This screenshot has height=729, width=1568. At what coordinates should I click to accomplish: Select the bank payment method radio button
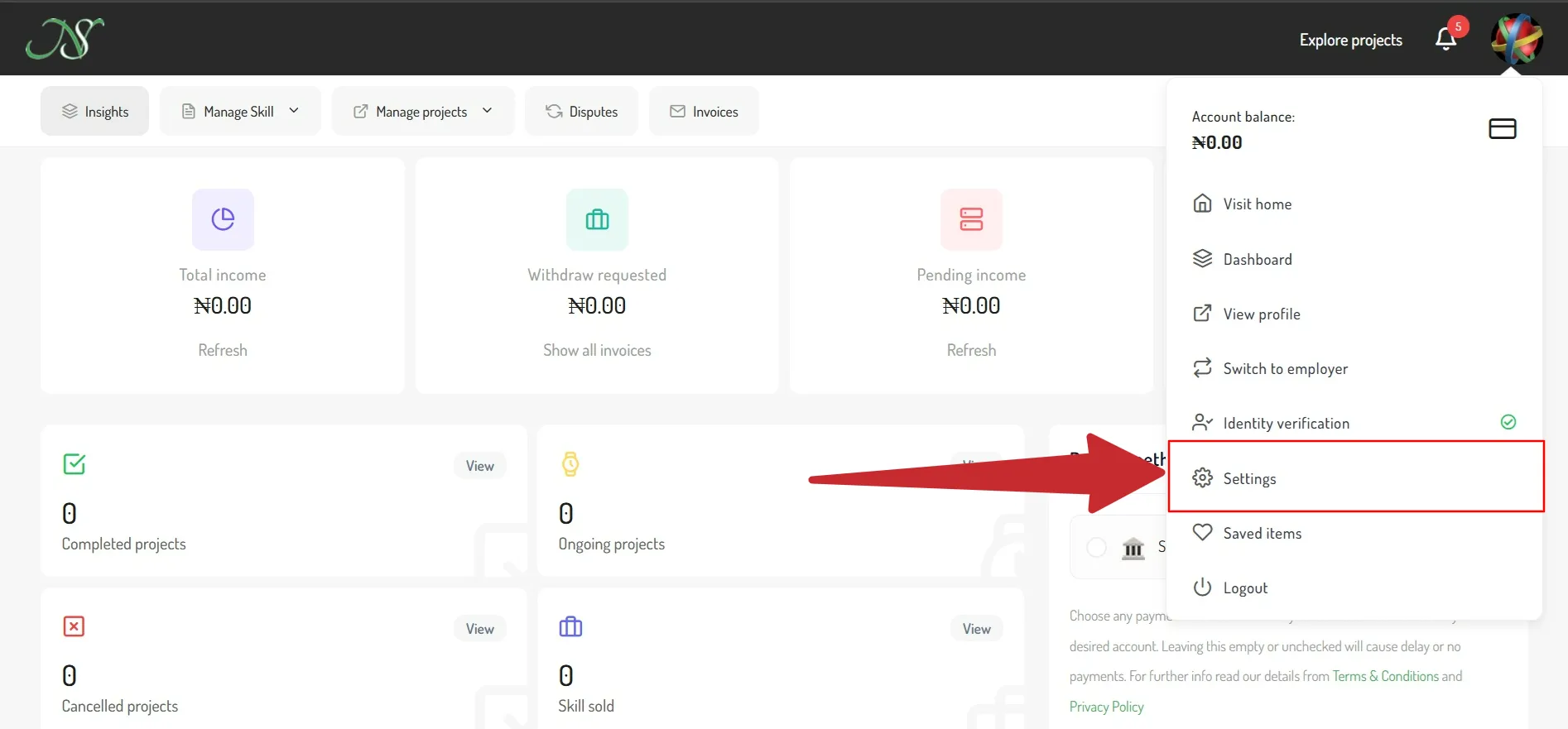(1096, 547)
